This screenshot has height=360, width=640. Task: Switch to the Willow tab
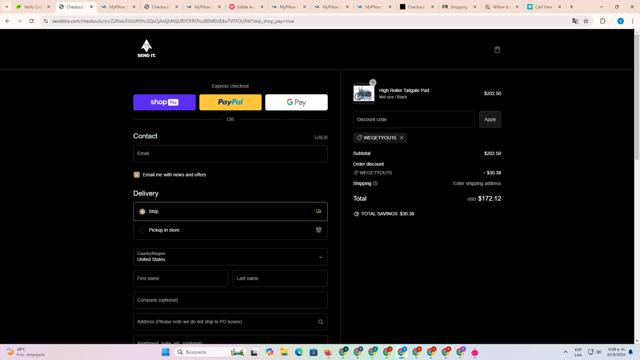(x=502, y=7)
